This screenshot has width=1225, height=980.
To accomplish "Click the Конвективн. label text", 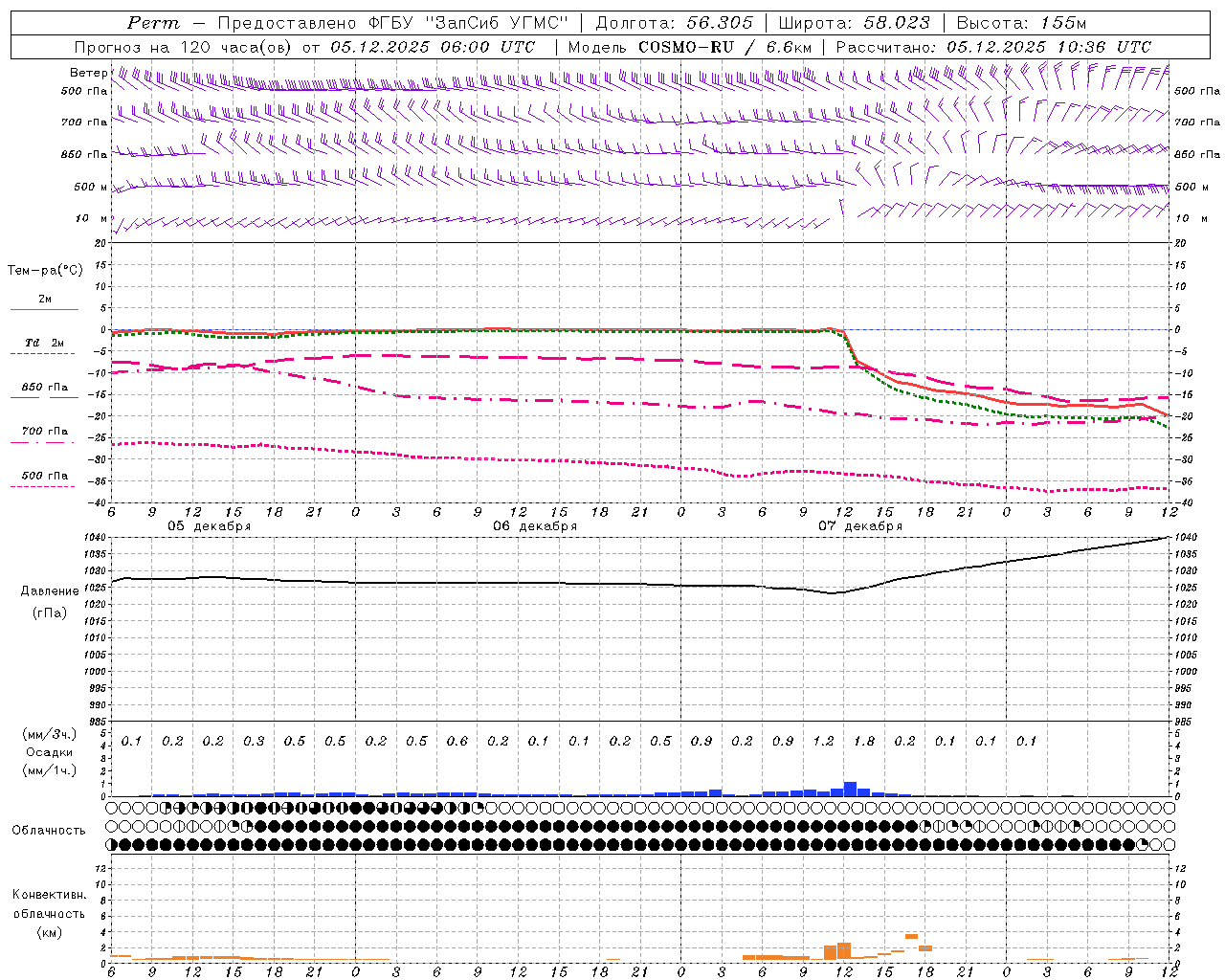I will coord(49,895).
